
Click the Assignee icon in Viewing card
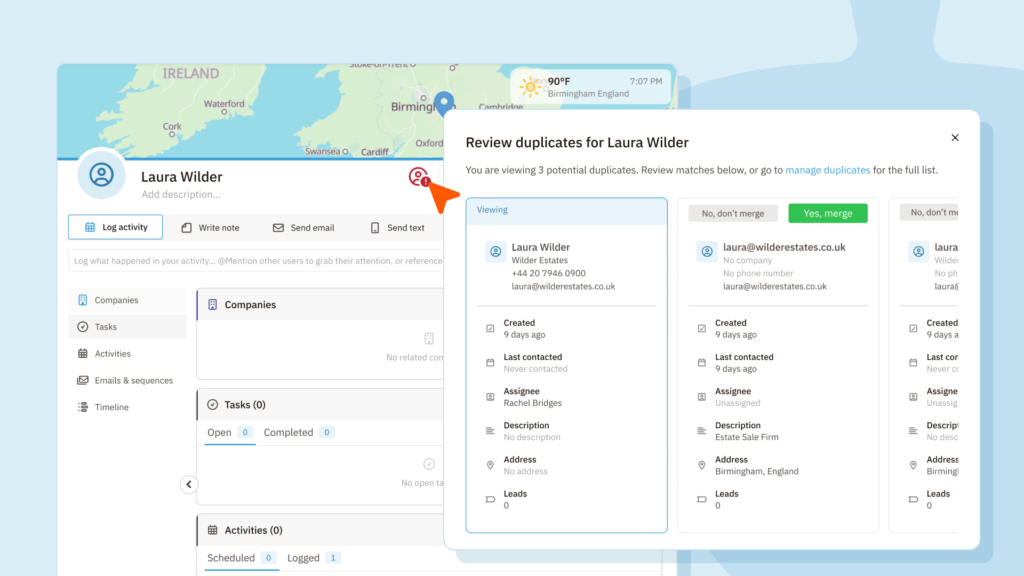[x=490, y=397]
